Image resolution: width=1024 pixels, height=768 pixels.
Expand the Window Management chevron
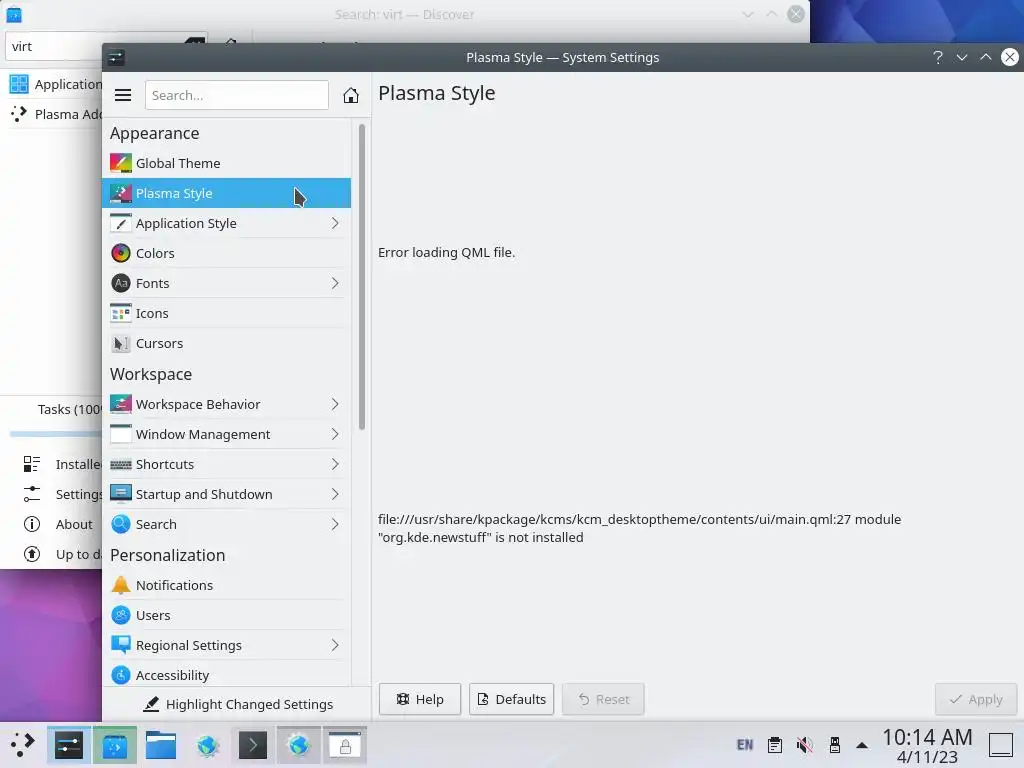tap(334, 434)
